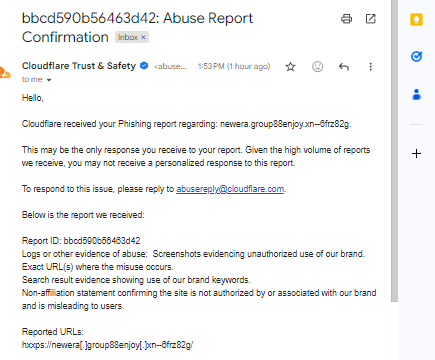Image resolution: width=435 pixels, height=360 pixels.
Task: Click the domain newera.group88enjoy.xn--6frz82g text
Action: point(285,124)
